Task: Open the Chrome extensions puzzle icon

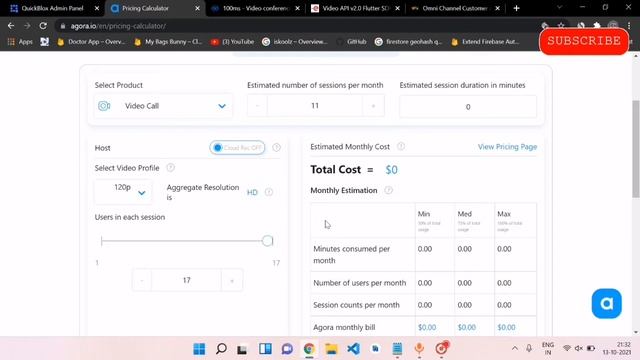Action: pos(596,25)
